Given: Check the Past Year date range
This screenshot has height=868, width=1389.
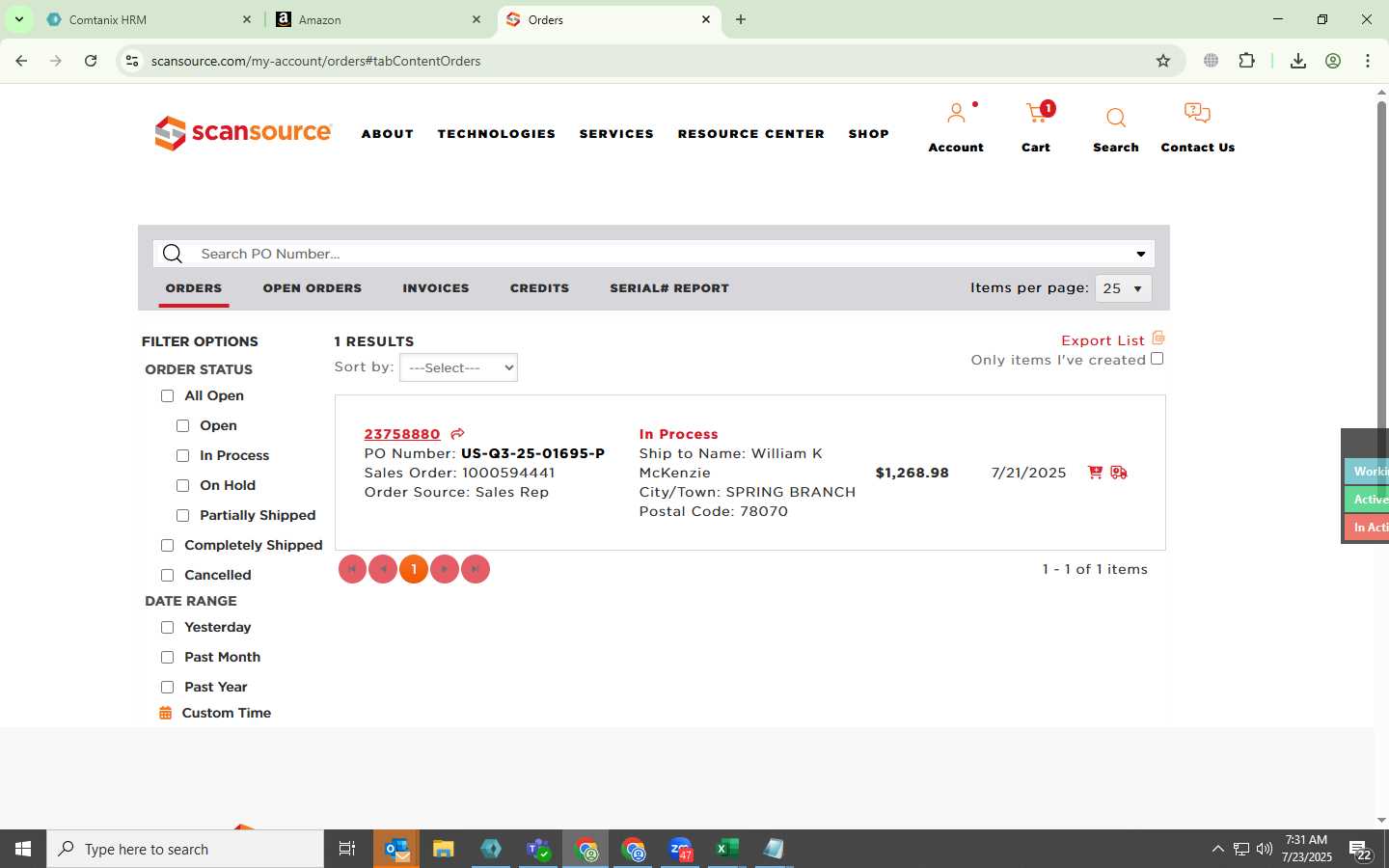Looking at the screenshot, I should [168, 687].
